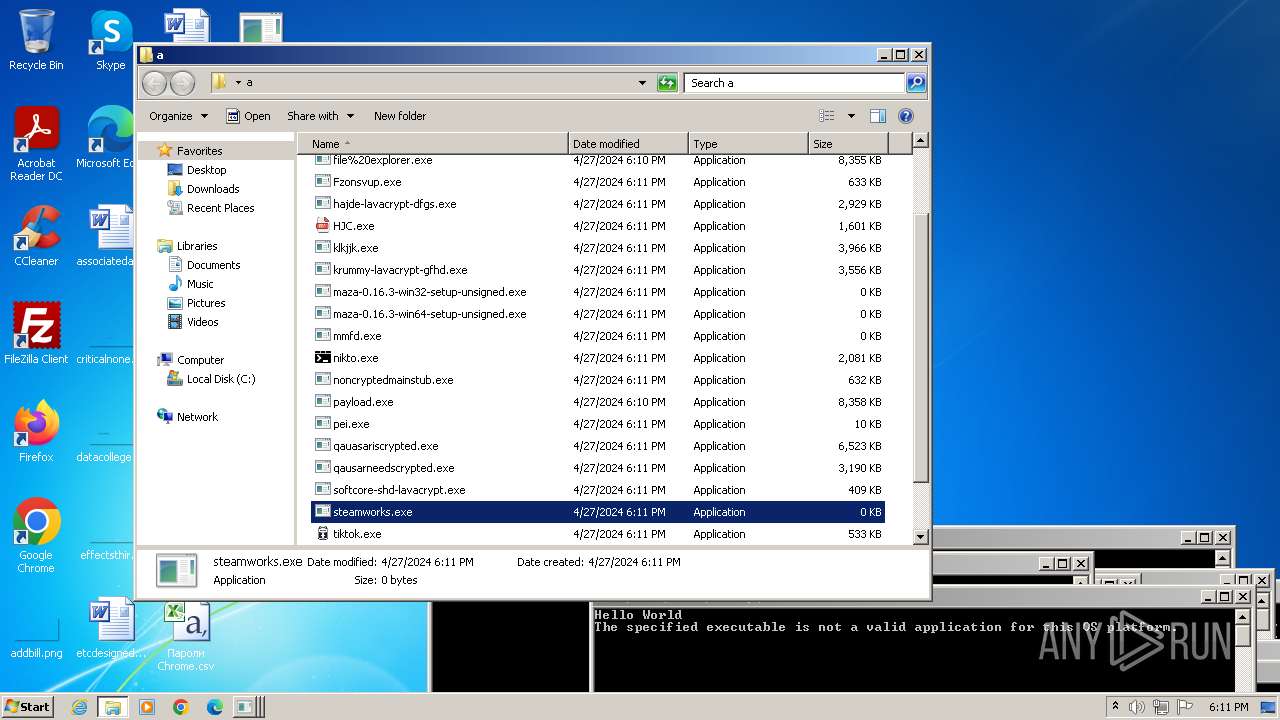Open Desktop in the navigation pane

click(206, 170)
